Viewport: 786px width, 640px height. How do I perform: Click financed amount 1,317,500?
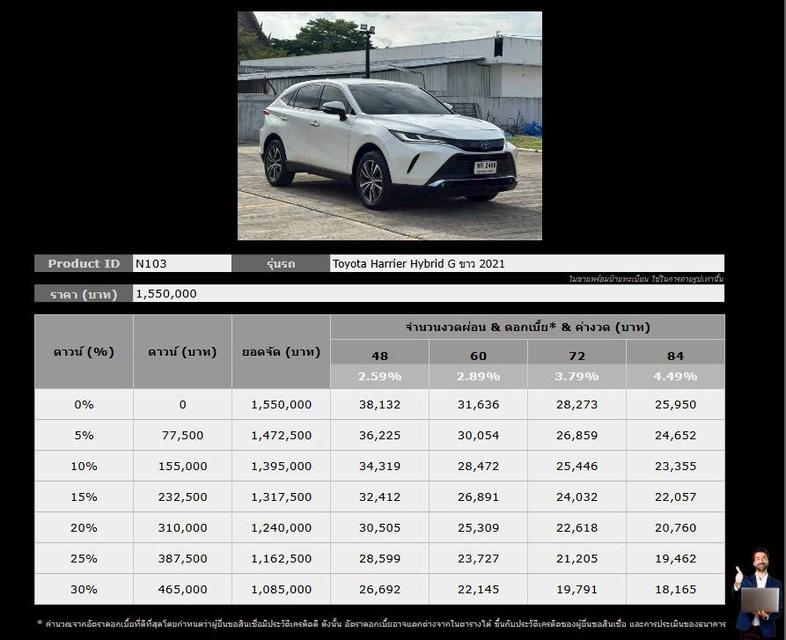(x=281, y=497)
